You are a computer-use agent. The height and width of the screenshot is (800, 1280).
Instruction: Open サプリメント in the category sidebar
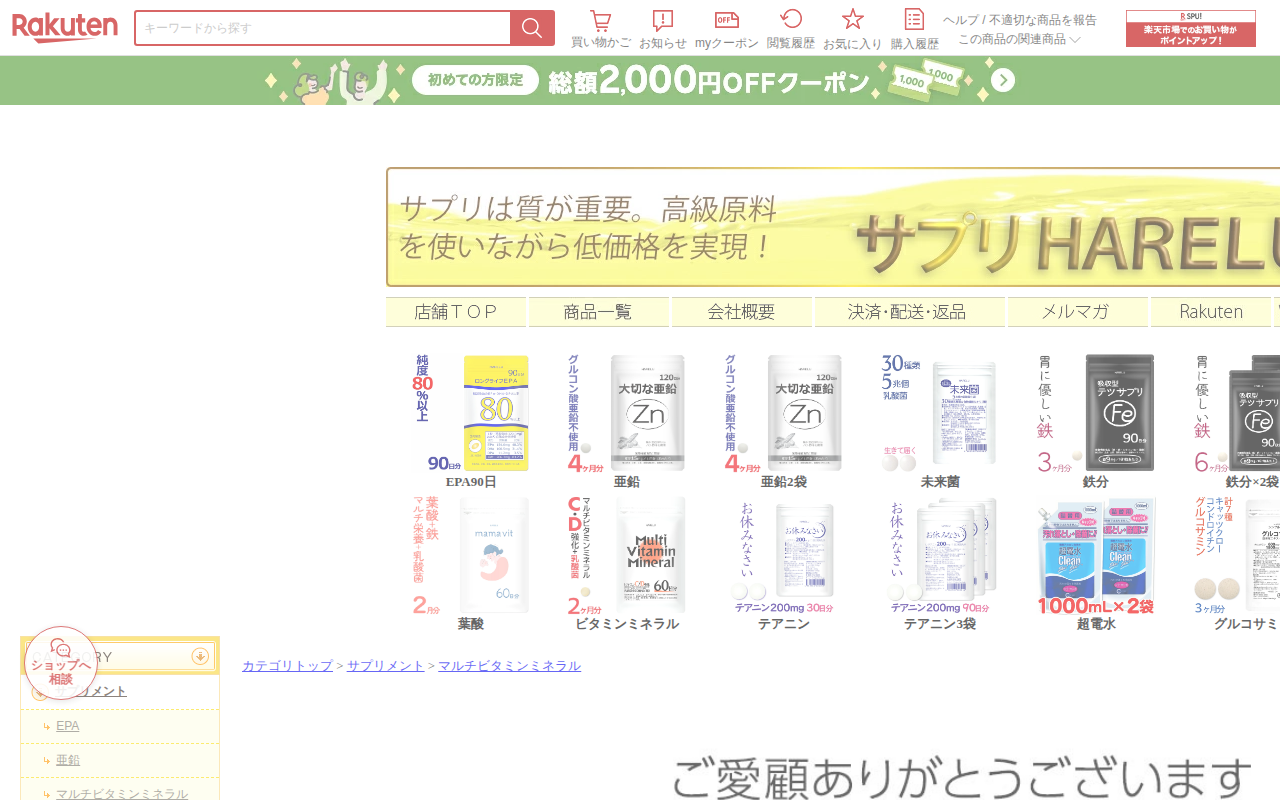pos(91,691)
